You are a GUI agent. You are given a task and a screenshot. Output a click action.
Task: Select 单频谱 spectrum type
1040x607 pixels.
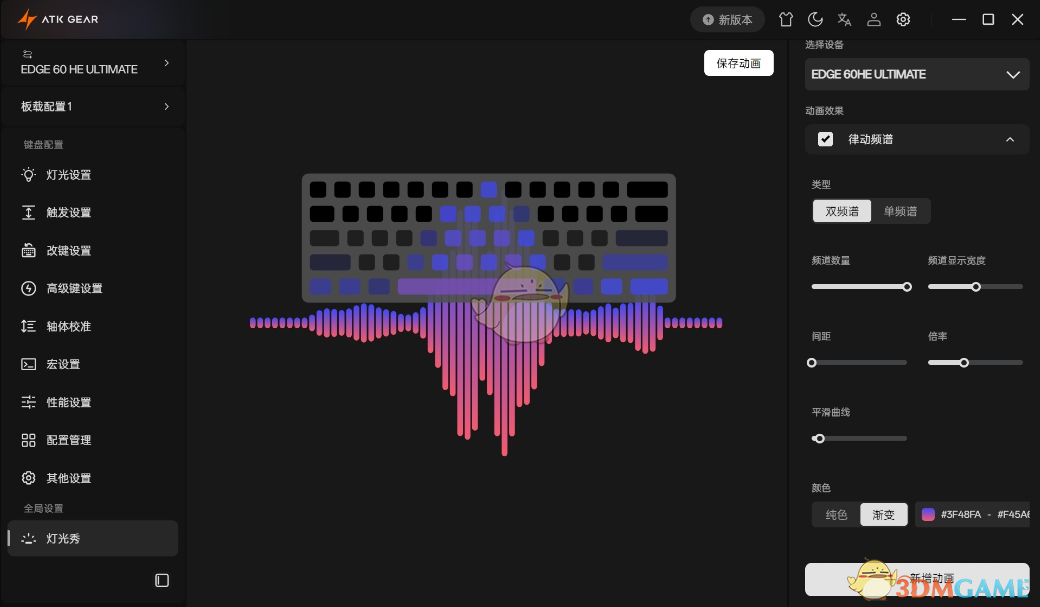click(900, 211)
